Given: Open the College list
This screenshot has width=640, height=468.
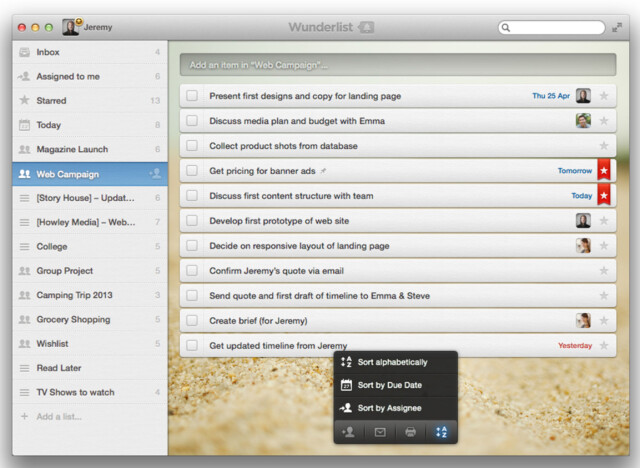Looking at the screenshot, I should [x=90, y=246].
